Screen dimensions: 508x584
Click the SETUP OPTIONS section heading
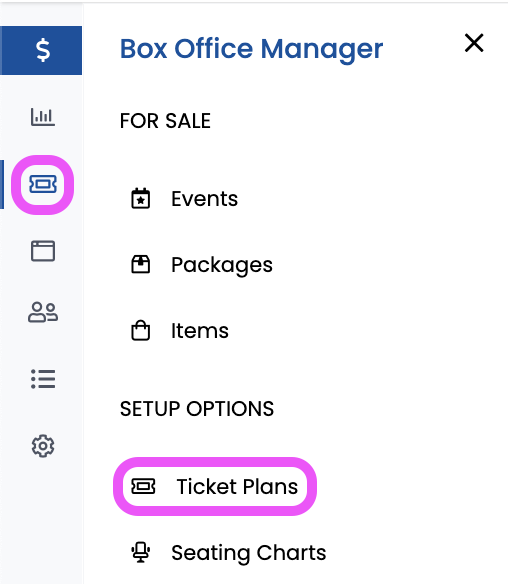197,409
